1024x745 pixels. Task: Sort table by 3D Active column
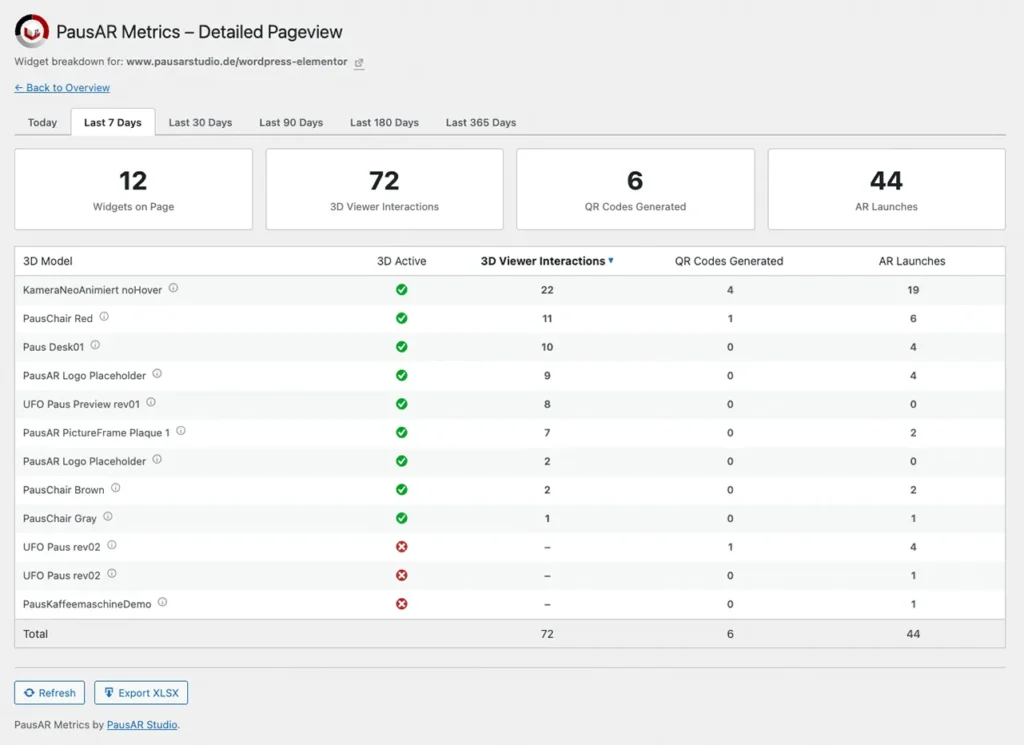pyautogui.click(x=402, y=261)
